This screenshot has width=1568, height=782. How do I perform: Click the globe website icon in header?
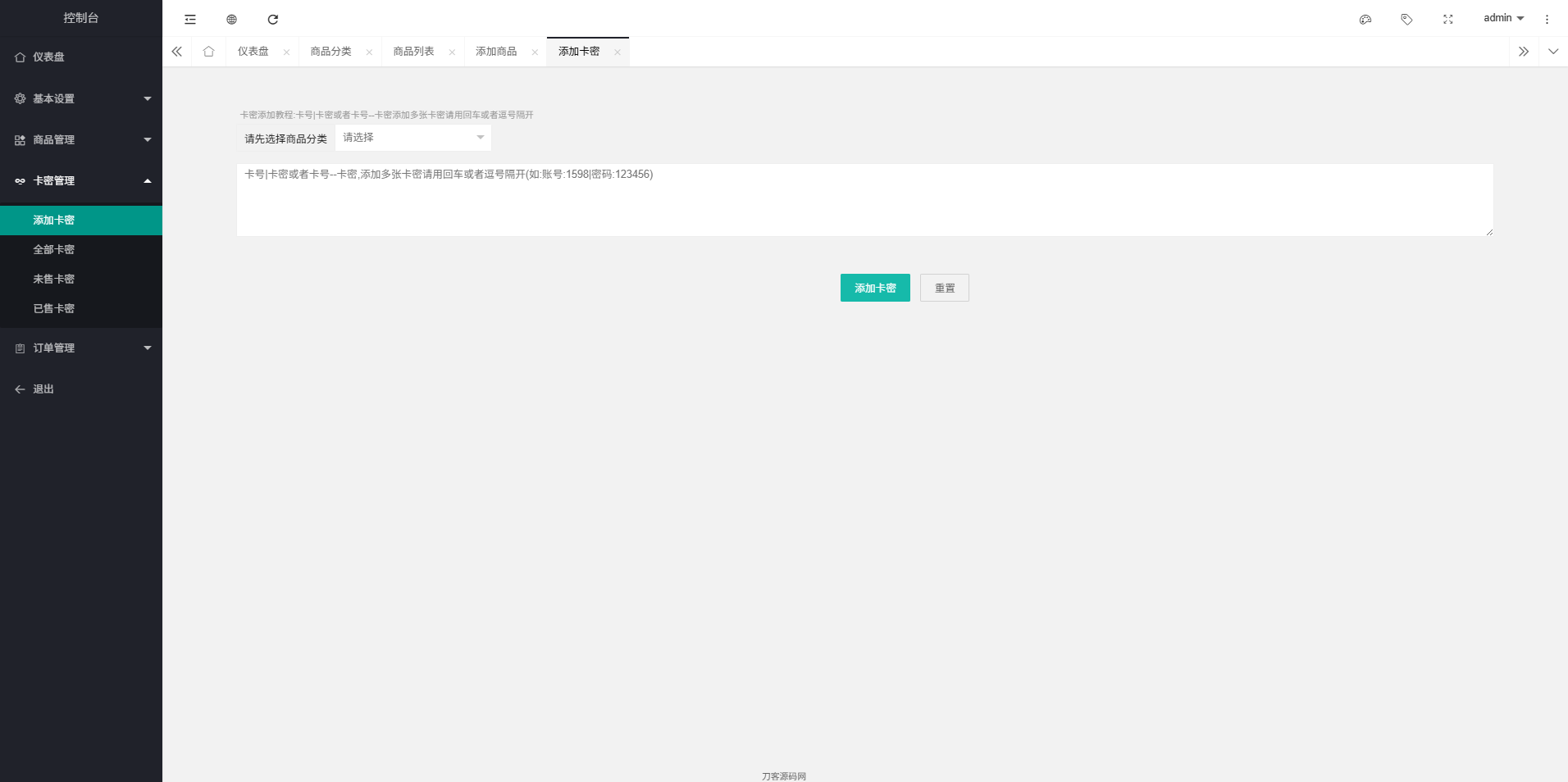231,19
